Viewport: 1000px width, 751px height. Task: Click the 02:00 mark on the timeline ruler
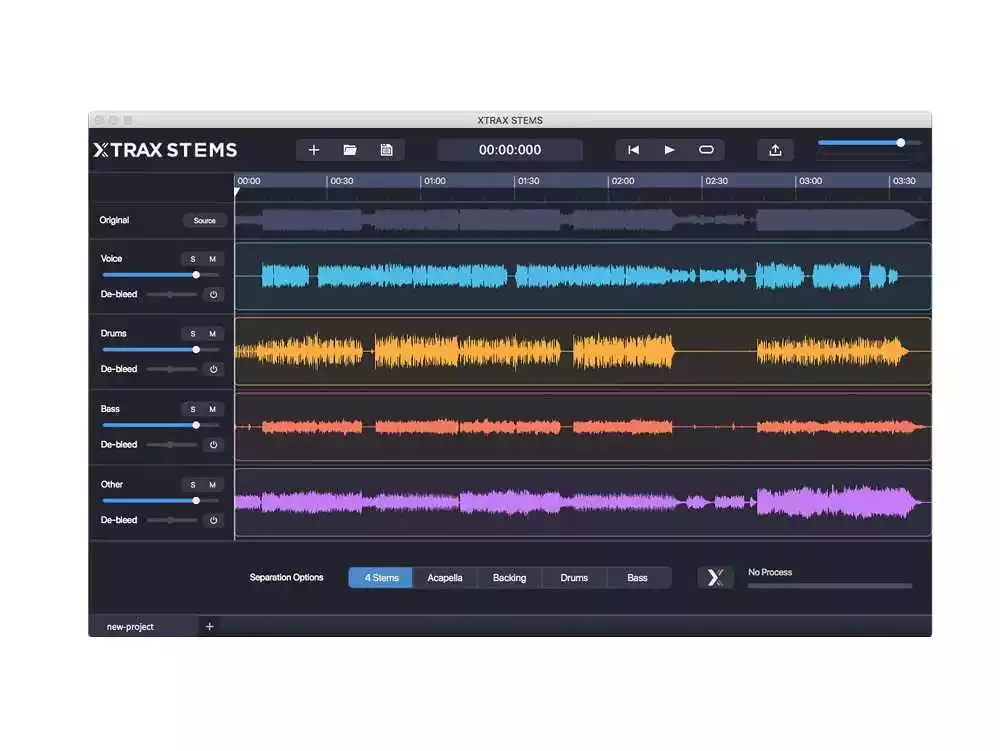pyautogui.click(x=622, y=181)
